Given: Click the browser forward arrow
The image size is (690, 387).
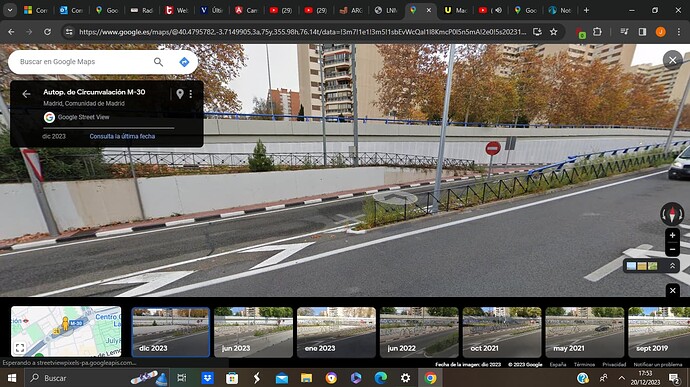Looking at the screenshot, I should (x=29, y=32).
